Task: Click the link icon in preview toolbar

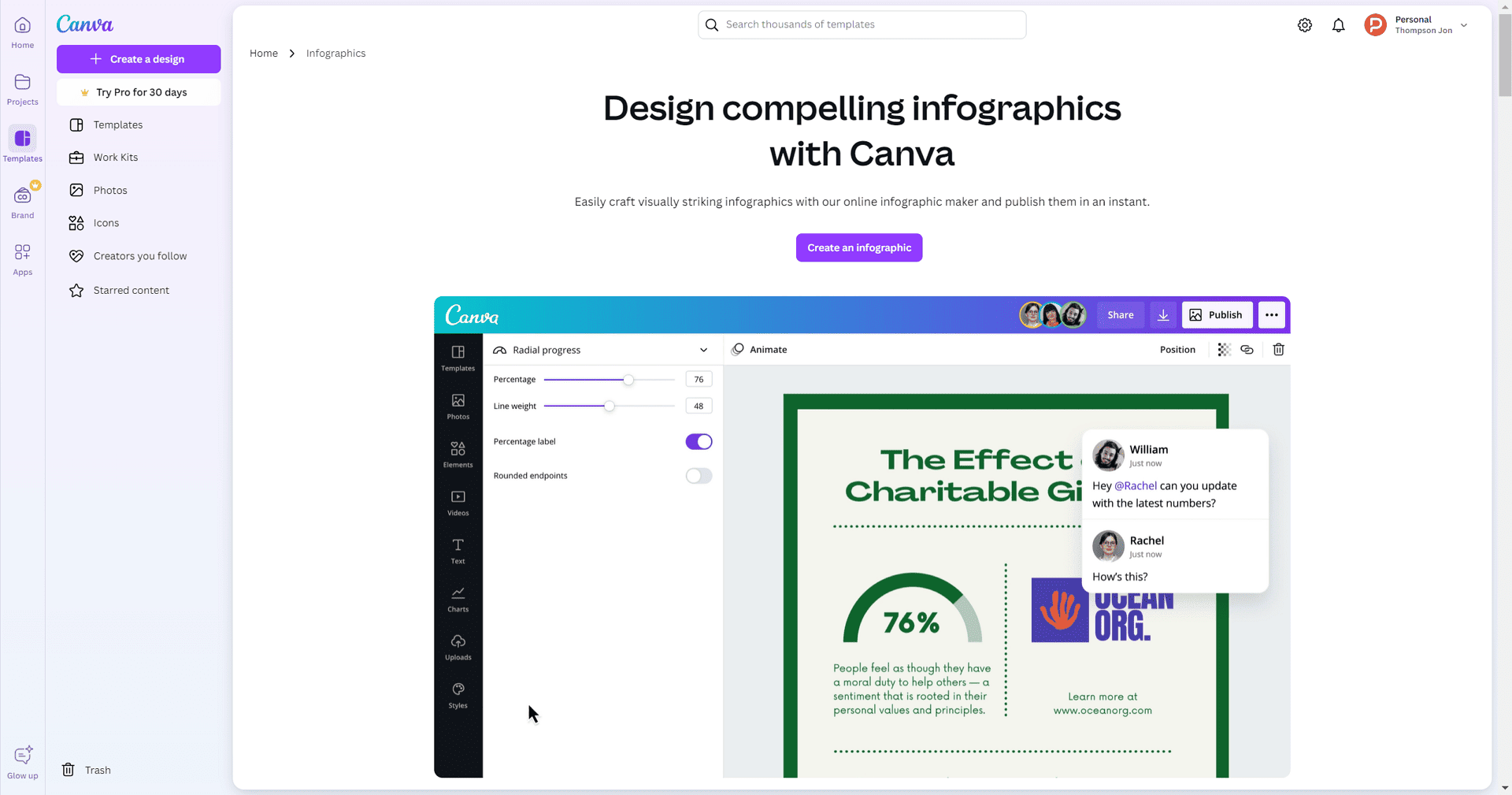Action: point(1247,350)
